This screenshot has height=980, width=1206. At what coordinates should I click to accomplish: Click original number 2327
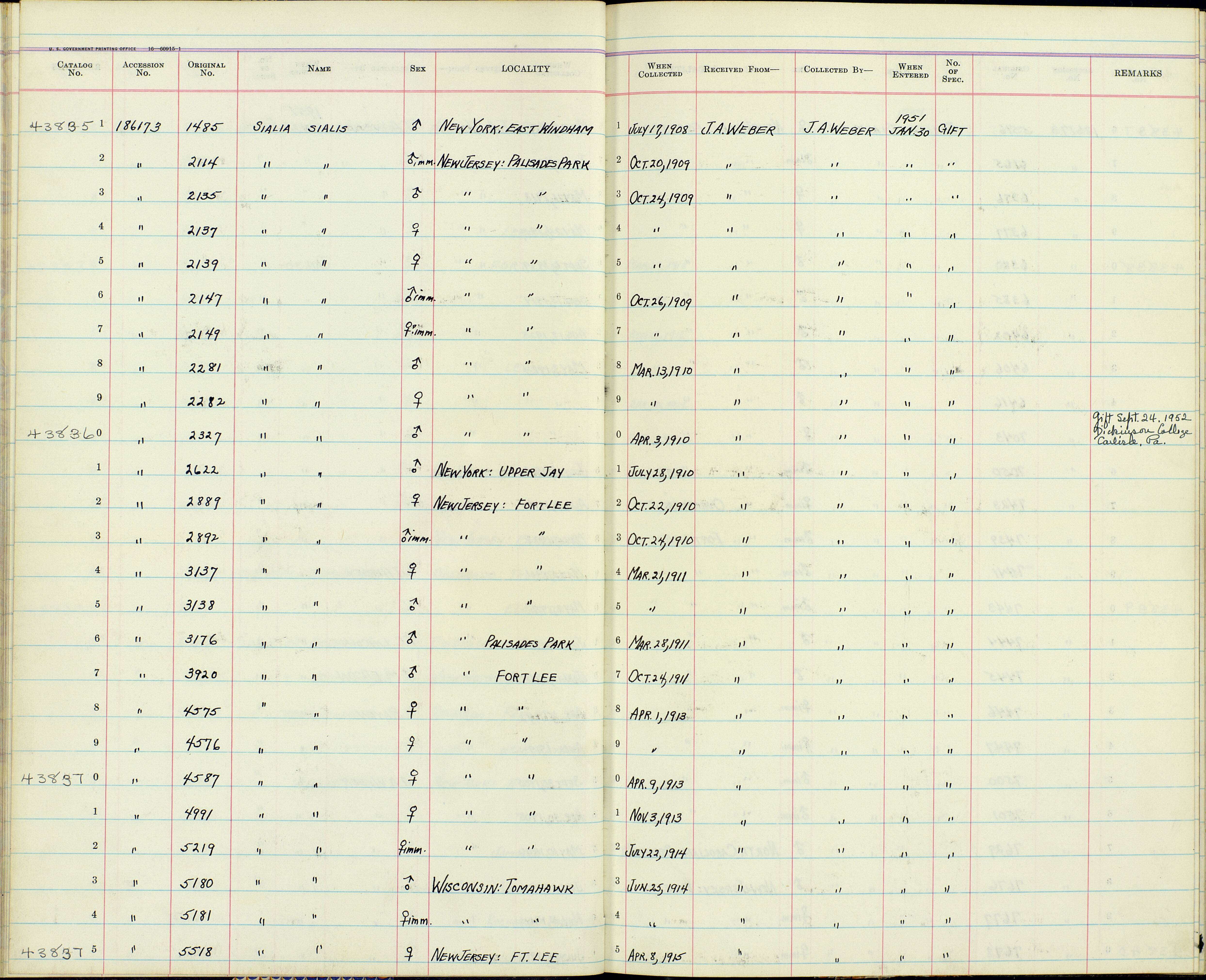tap(205, 436)
